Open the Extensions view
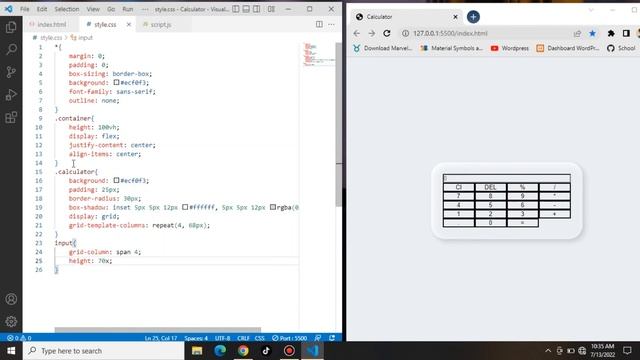Image resolution: width=640 pixels, height=360 pixels. pos(11,118)
